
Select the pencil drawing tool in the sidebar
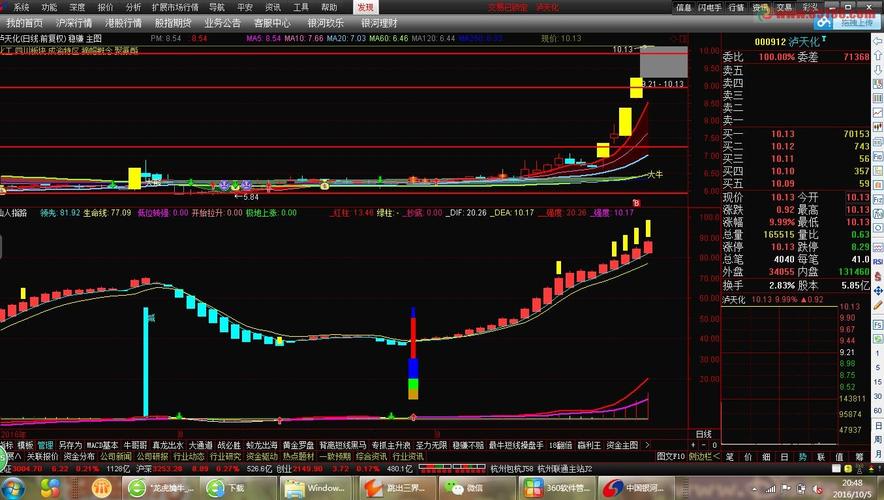[x=878, y=306]
